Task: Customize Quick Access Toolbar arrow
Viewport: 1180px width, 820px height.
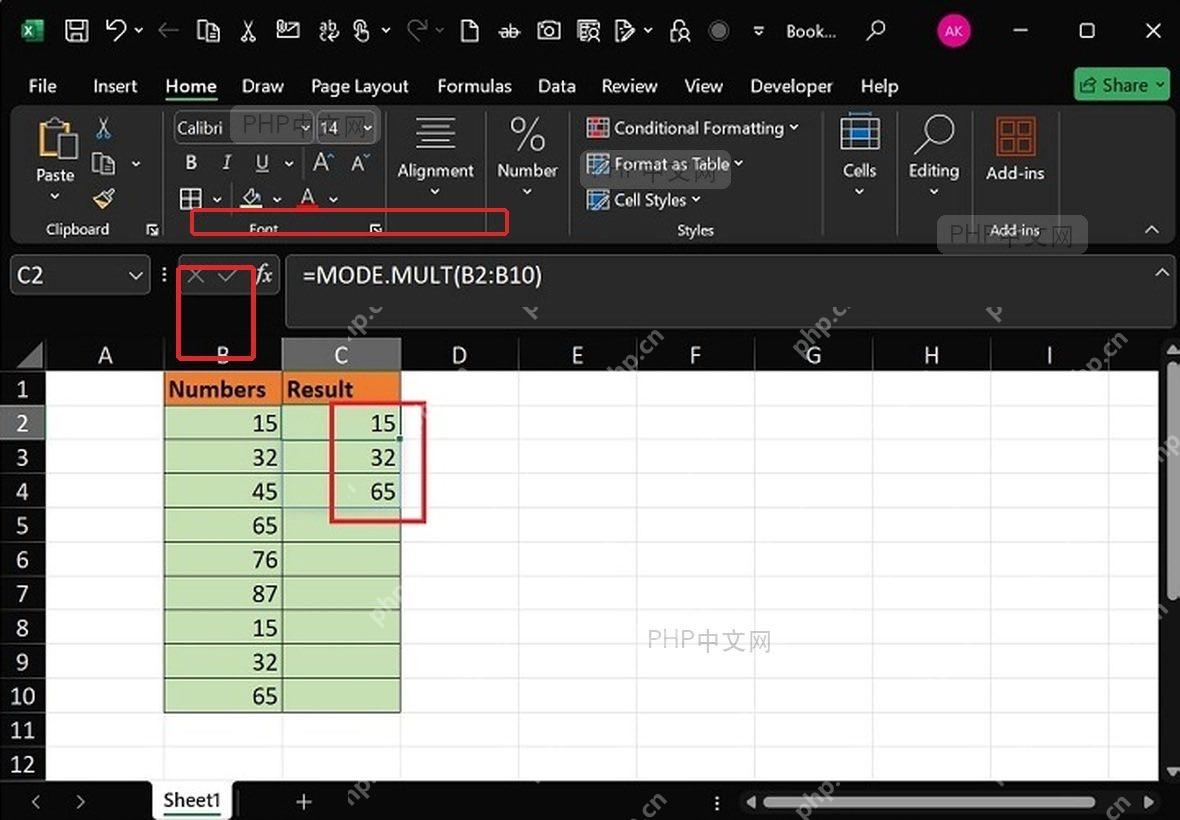Action: pyautogui.click(x=759, y=31)
